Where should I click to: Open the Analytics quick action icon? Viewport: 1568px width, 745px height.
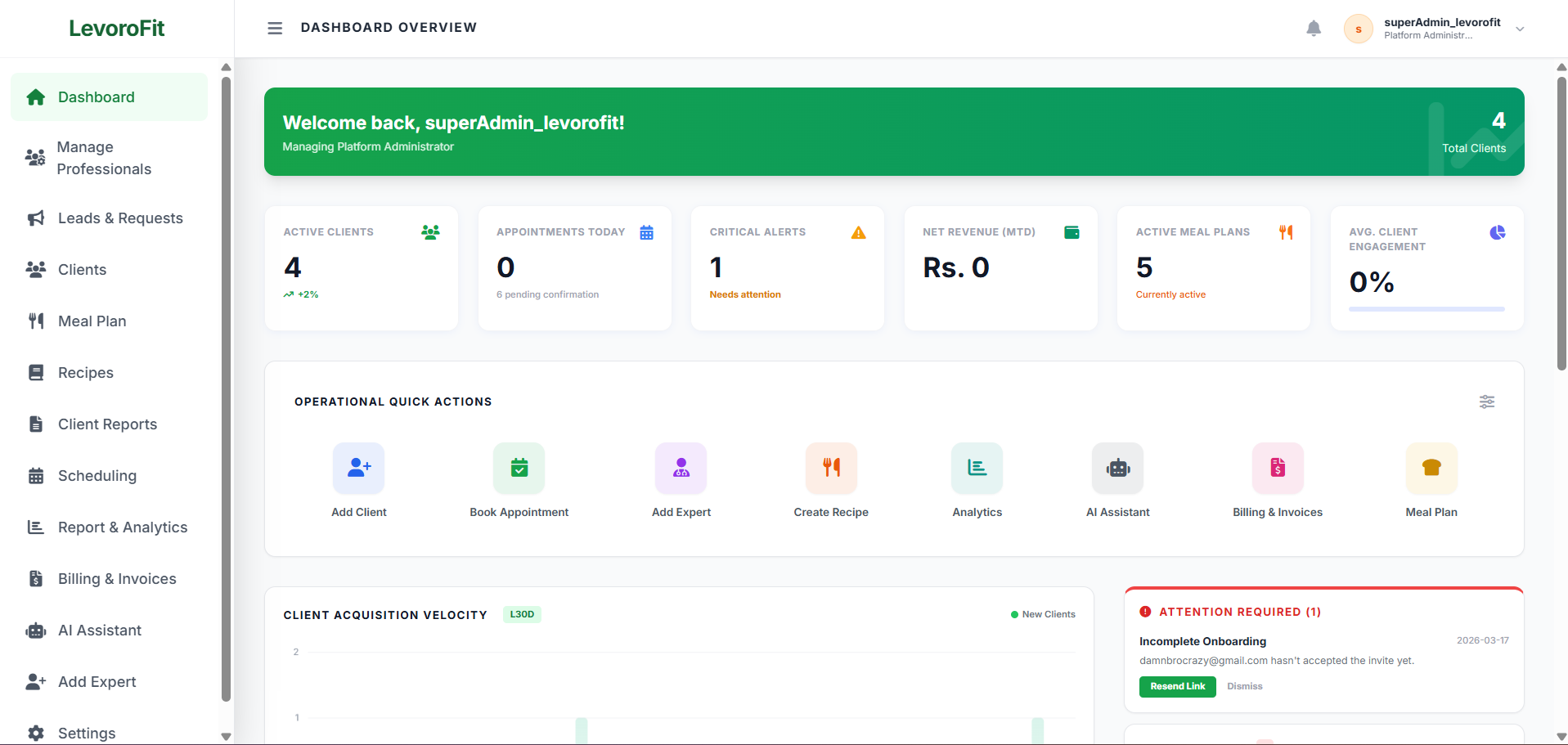(977, 469)
